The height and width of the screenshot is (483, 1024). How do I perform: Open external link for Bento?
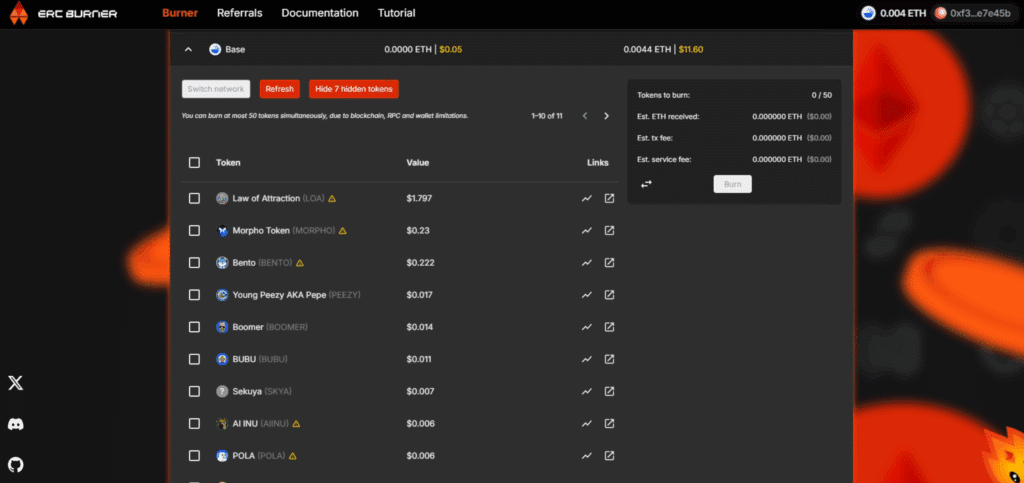click(x=609, y=262)
